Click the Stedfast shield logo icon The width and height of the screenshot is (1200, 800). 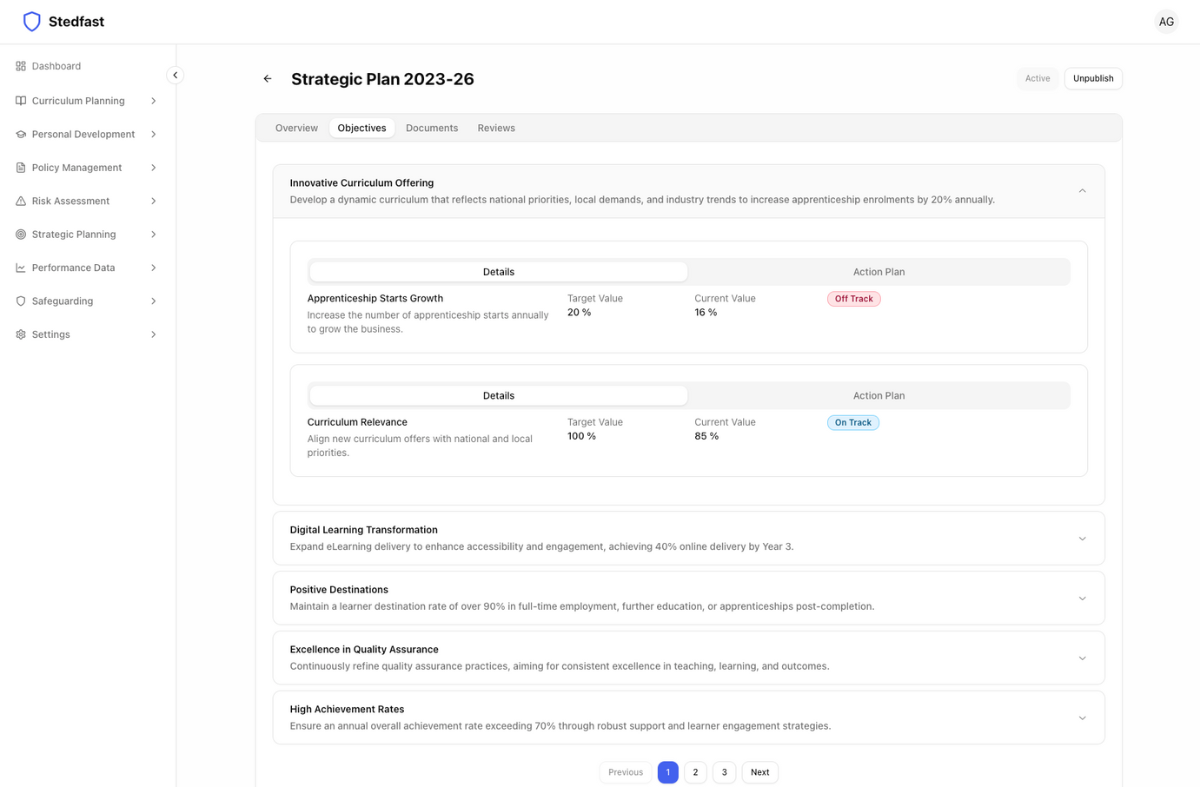32,22
